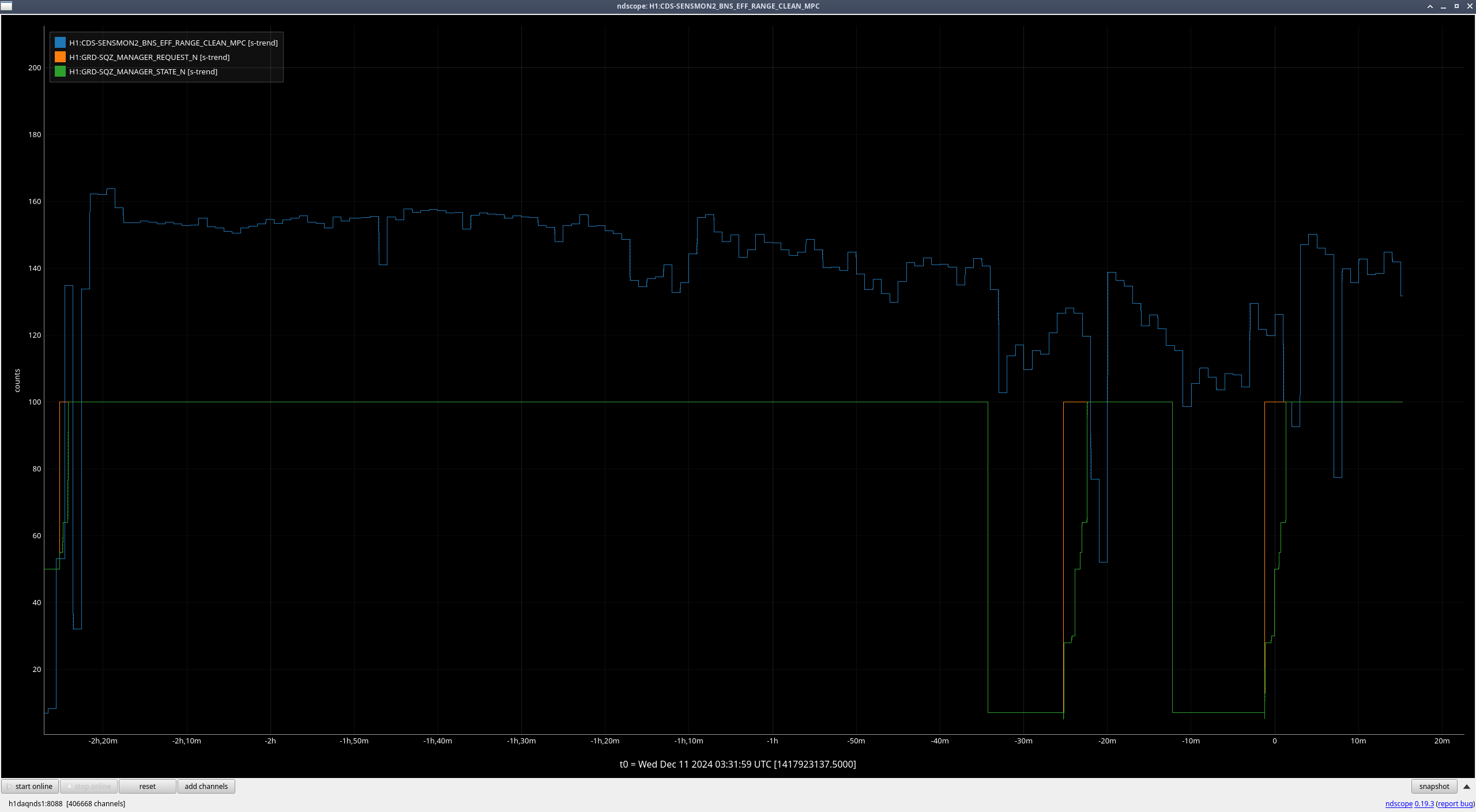Click the 20m x-axis tick label
Screen dimensions: 1476x812
coord(1441,741)
